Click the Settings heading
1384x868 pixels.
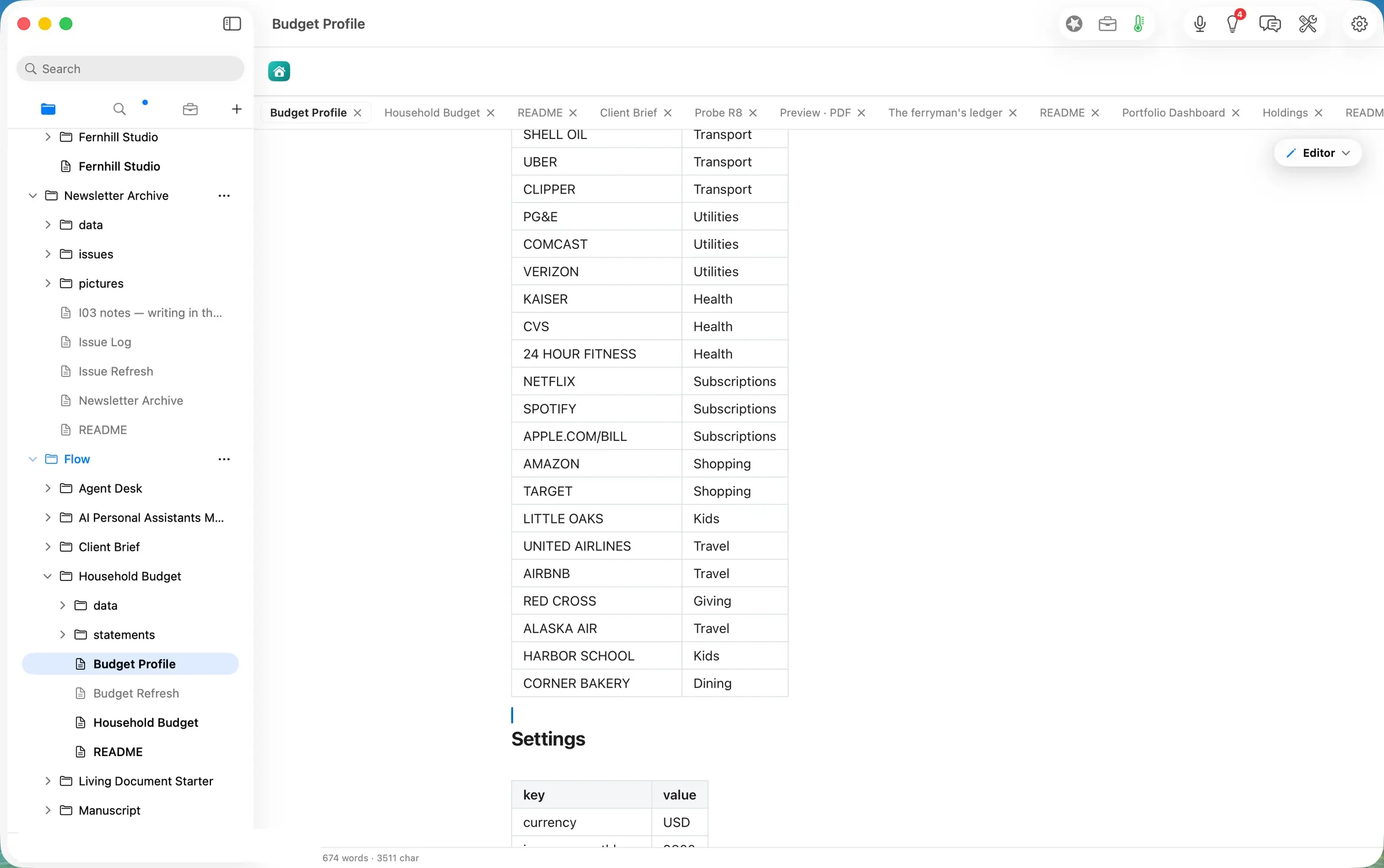[x=548, y=739]
